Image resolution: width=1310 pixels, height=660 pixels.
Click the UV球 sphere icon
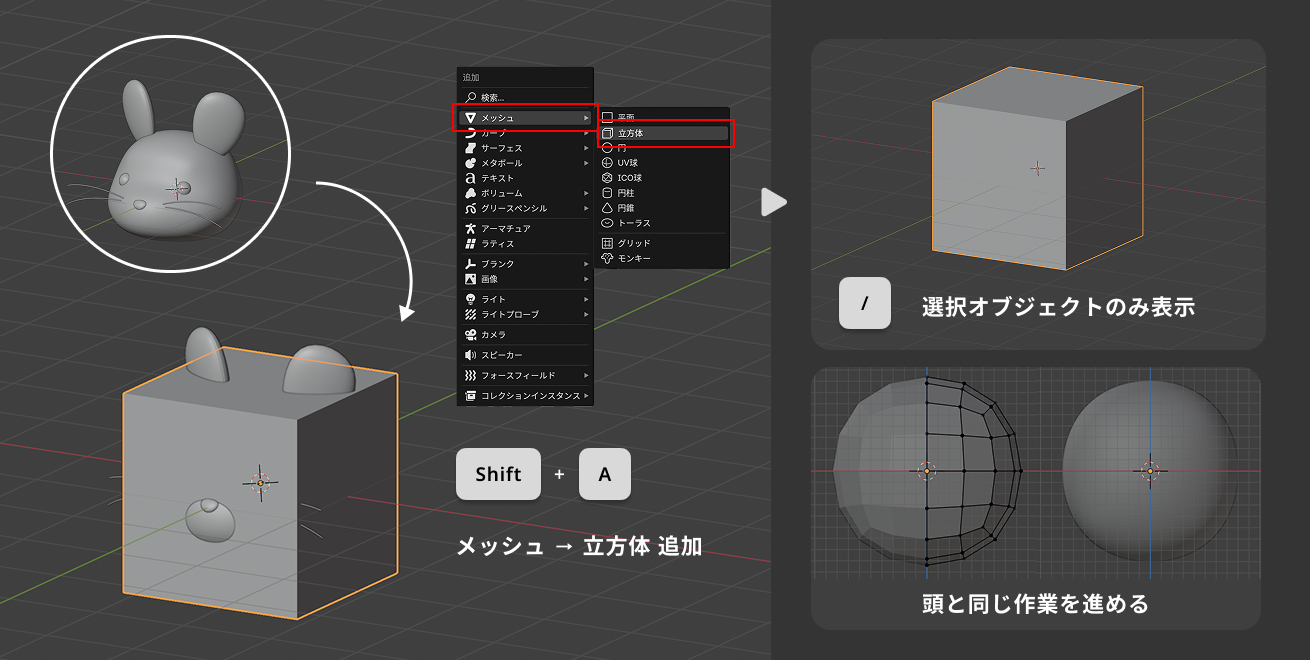coord(607,163)
